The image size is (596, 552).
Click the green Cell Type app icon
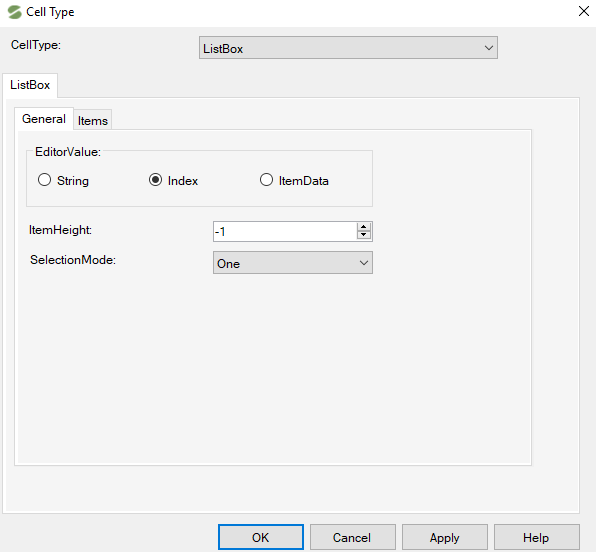tap(15, 12)
